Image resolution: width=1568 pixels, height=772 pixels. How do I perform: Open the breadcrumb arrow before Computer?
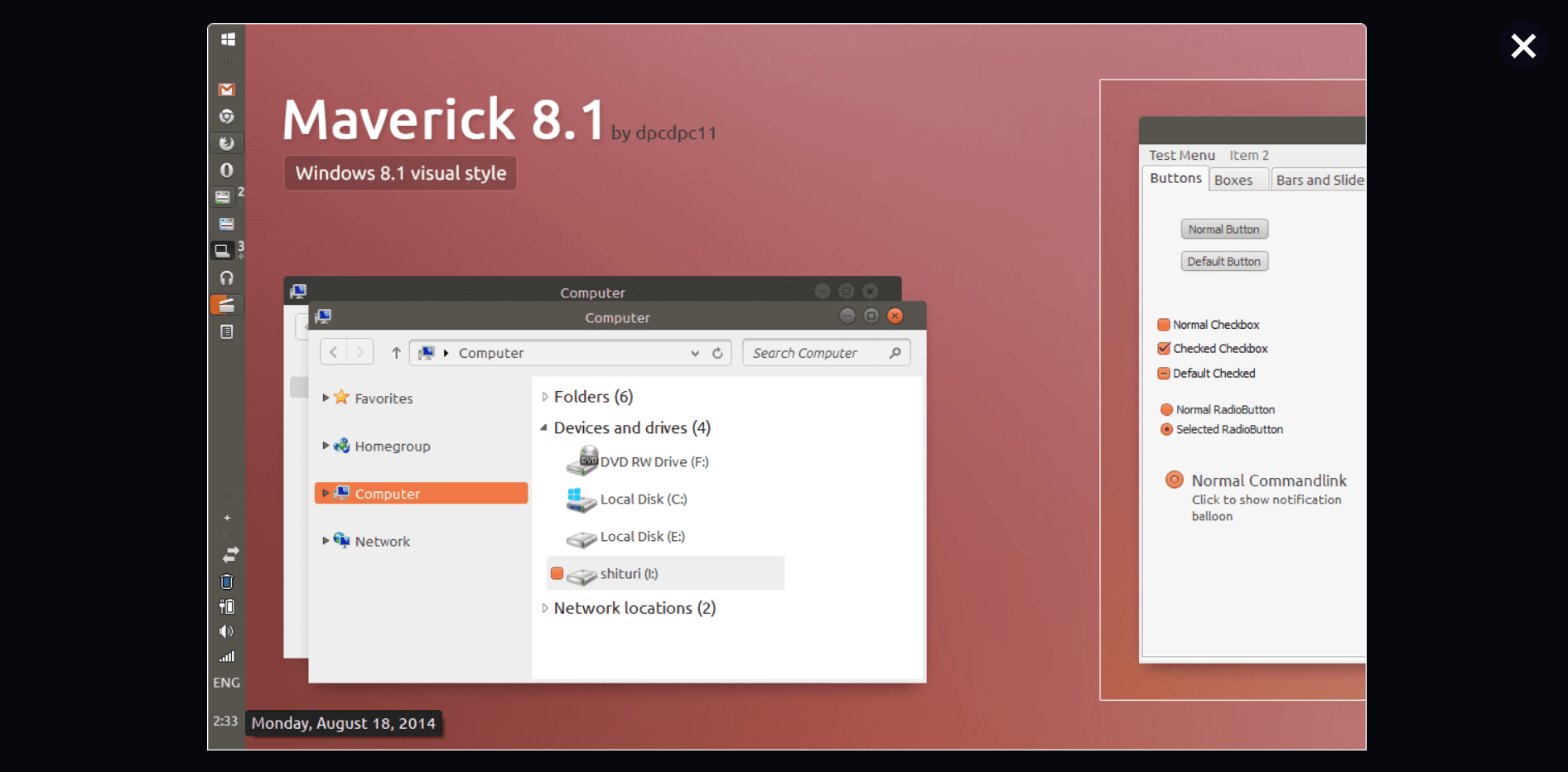(x=446, y=353)
